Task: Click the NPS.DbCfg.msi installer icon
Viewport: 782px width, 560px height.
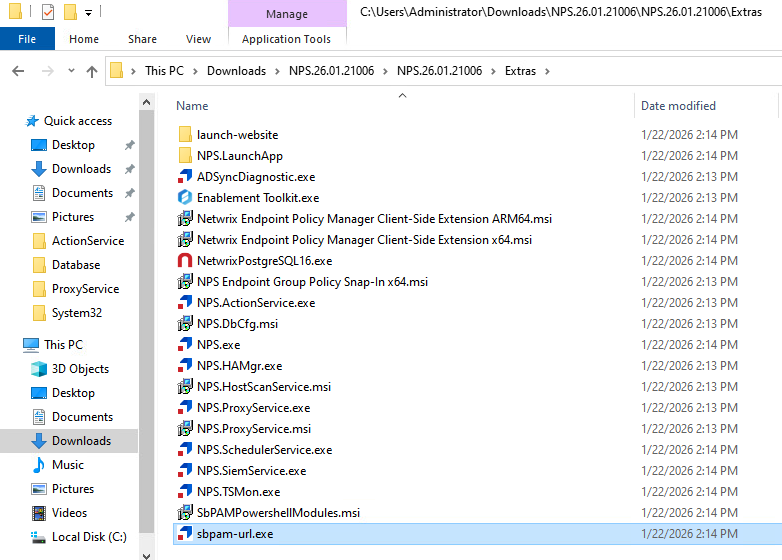Action: [185, 324]
